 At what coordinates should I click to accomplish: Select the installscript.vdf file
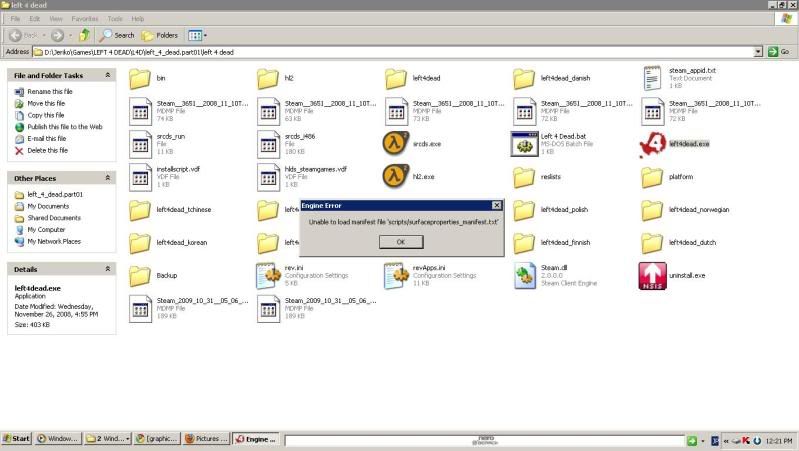coord(140,177)
